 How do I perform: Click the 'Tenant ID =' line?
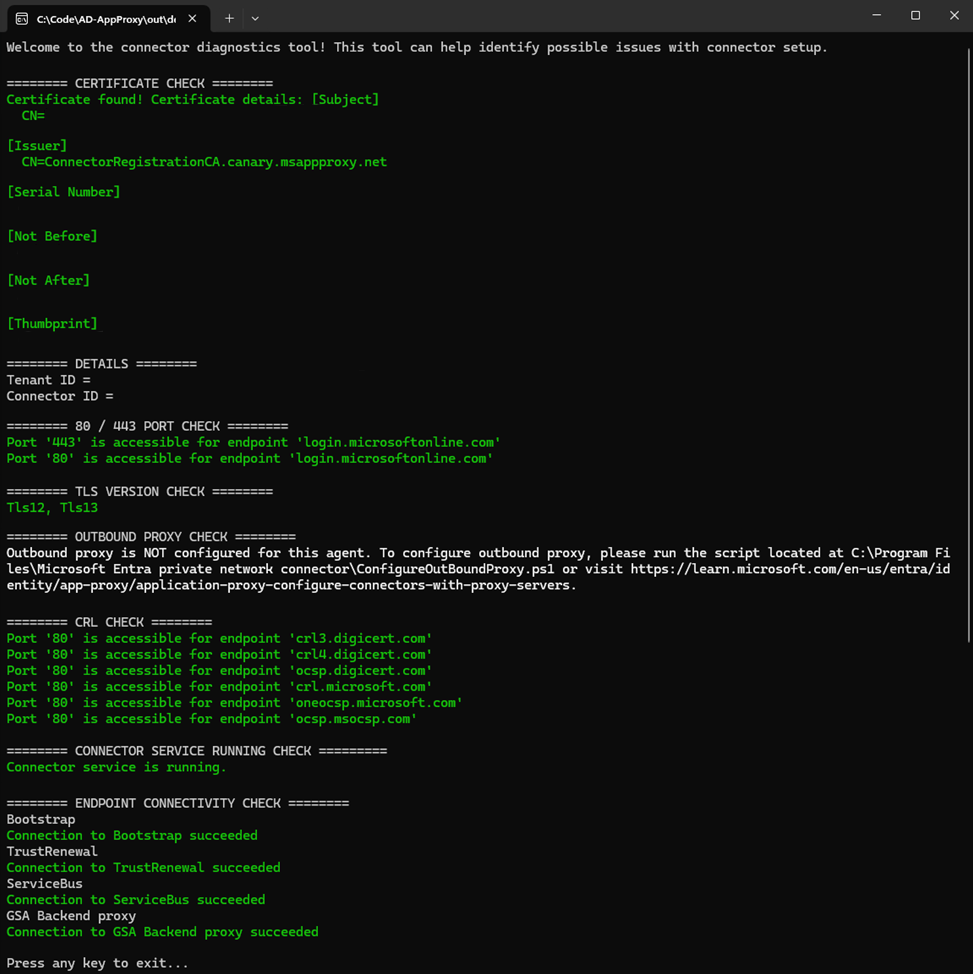[48, 380]
